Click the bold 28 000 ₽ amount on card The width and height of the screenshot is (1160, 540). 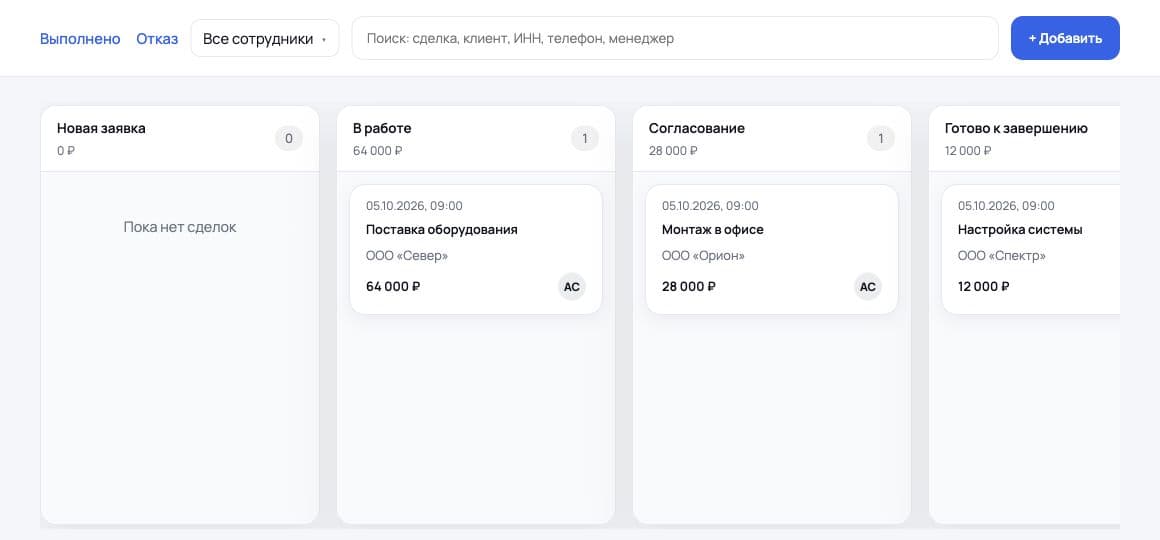689,286
